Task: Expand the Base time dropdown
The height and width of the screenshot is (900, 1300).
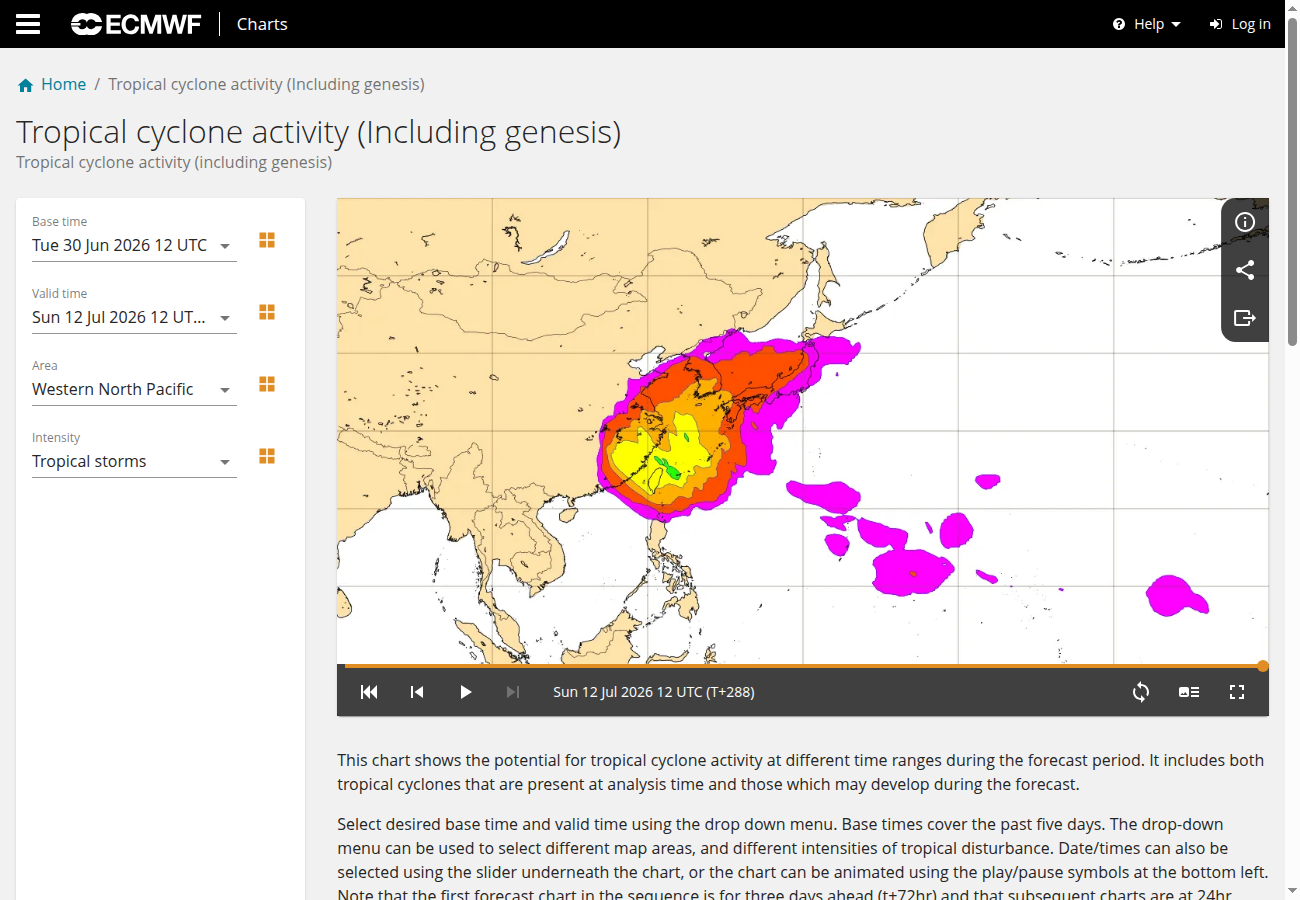Action: coord(134,245)
